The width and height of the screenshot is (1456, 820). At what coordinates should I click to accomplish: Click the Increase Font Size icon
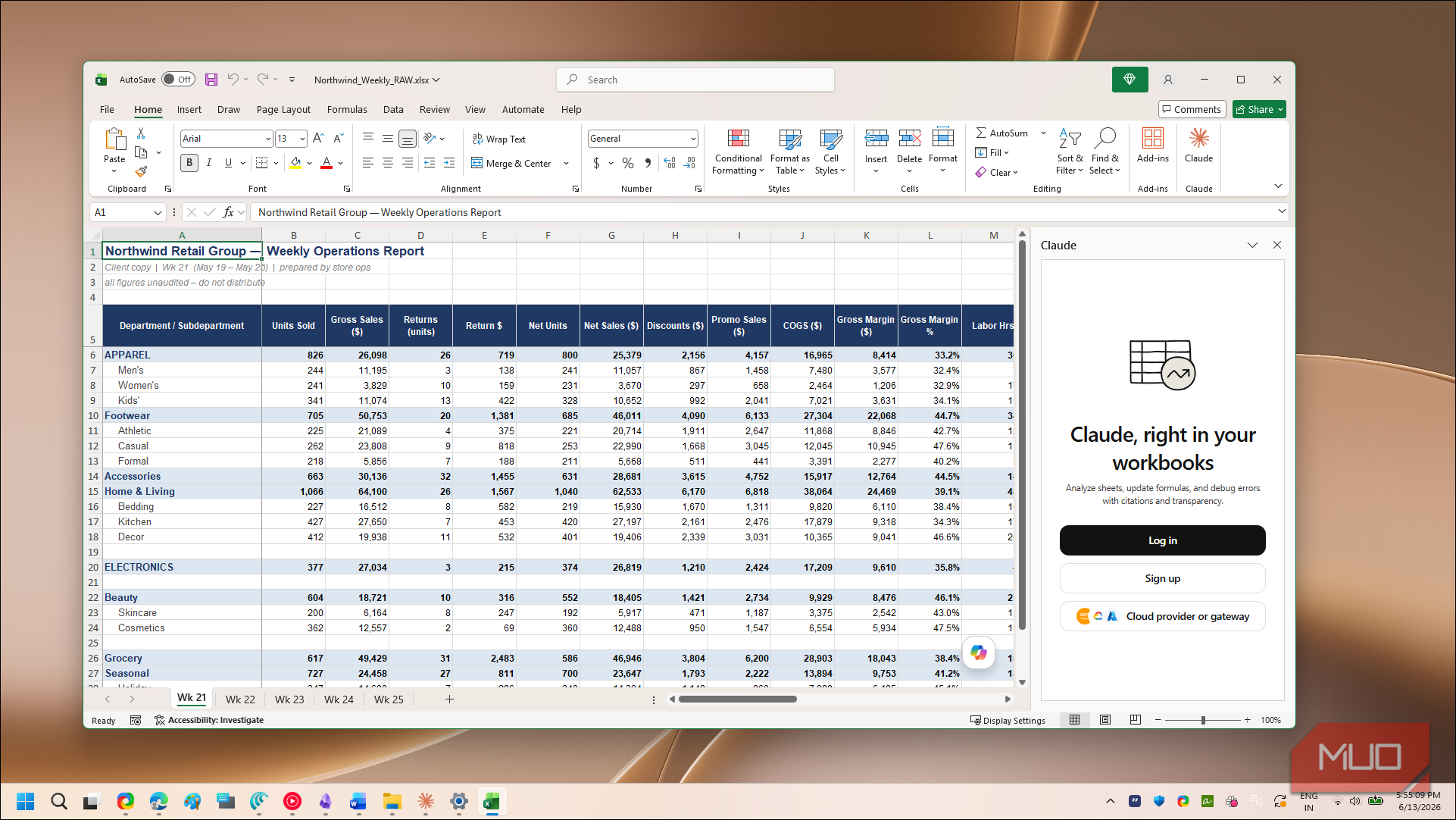[318, 139]
